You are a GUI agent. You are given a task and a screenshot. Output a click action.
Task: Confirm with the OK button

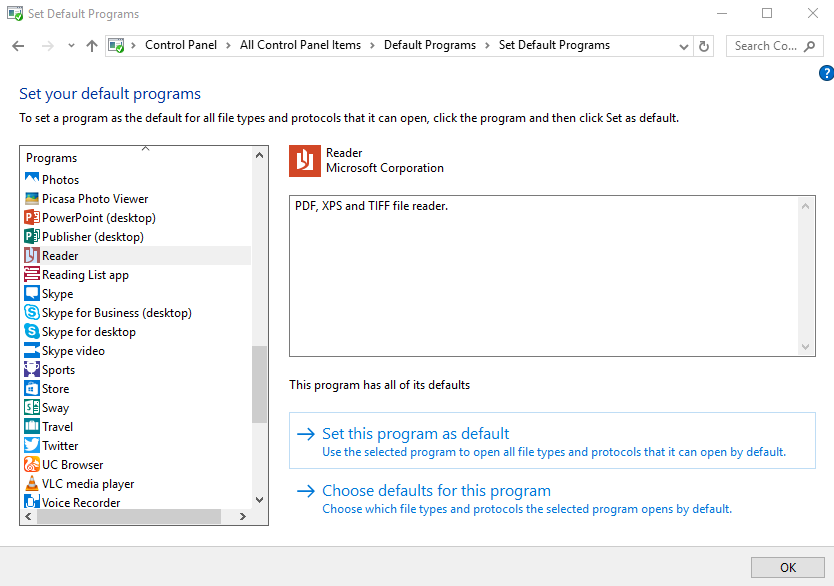(788, 567)
